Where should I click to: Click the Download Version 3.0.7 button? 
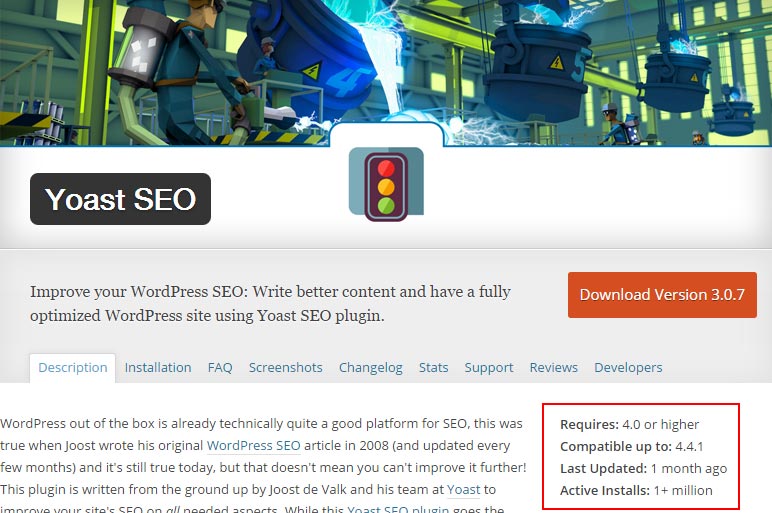pos(662,294)
